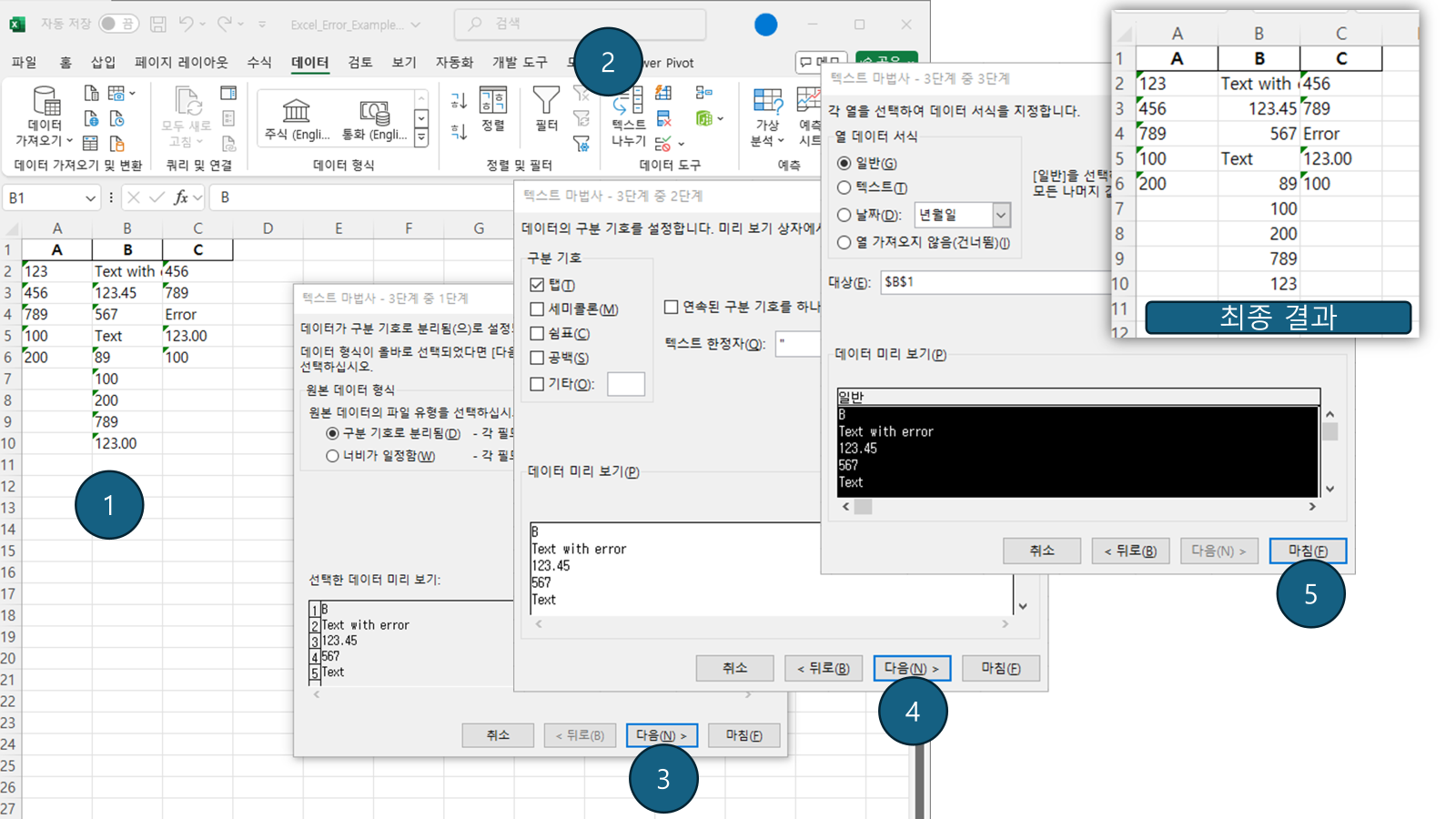Open the 파일 menu
Image resolution: width=1456 pixels, height=819 pixels.
coord(24,63)
